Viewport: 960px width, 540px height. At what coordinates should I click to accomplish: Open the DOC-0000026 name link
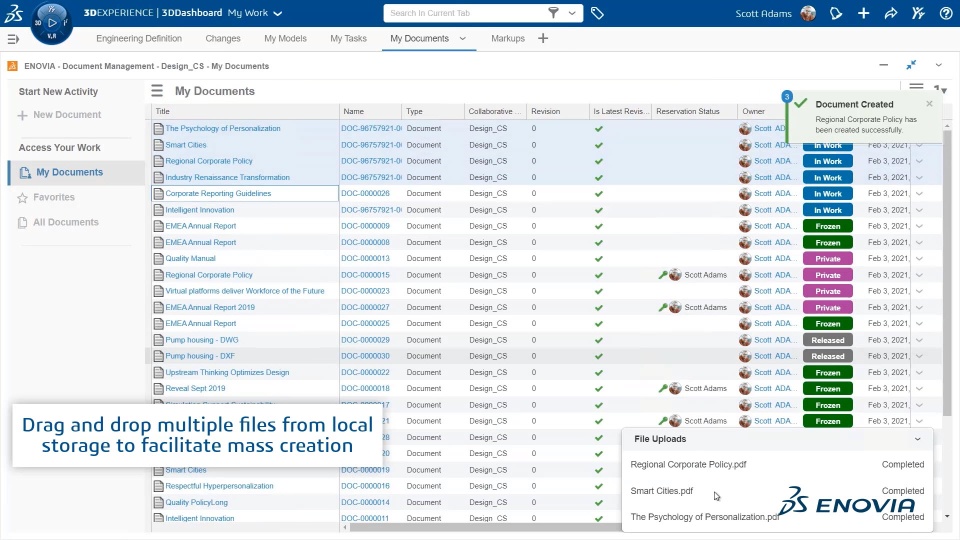(366, 193)
